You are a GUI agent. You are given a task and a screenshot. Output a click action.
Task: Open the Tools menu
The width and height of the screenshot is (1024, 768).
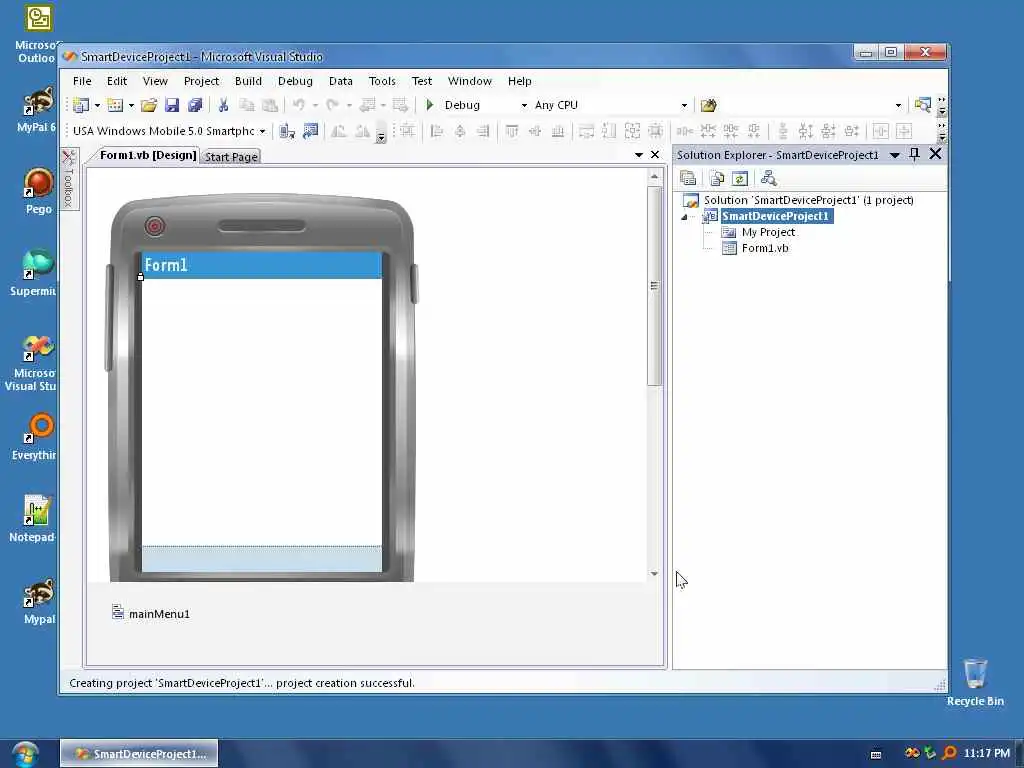382,81
